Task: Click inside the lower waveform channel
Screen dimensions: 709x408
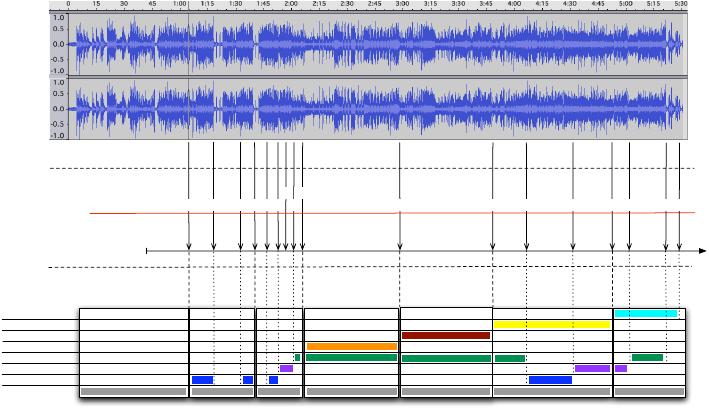Action: (380, 109)
